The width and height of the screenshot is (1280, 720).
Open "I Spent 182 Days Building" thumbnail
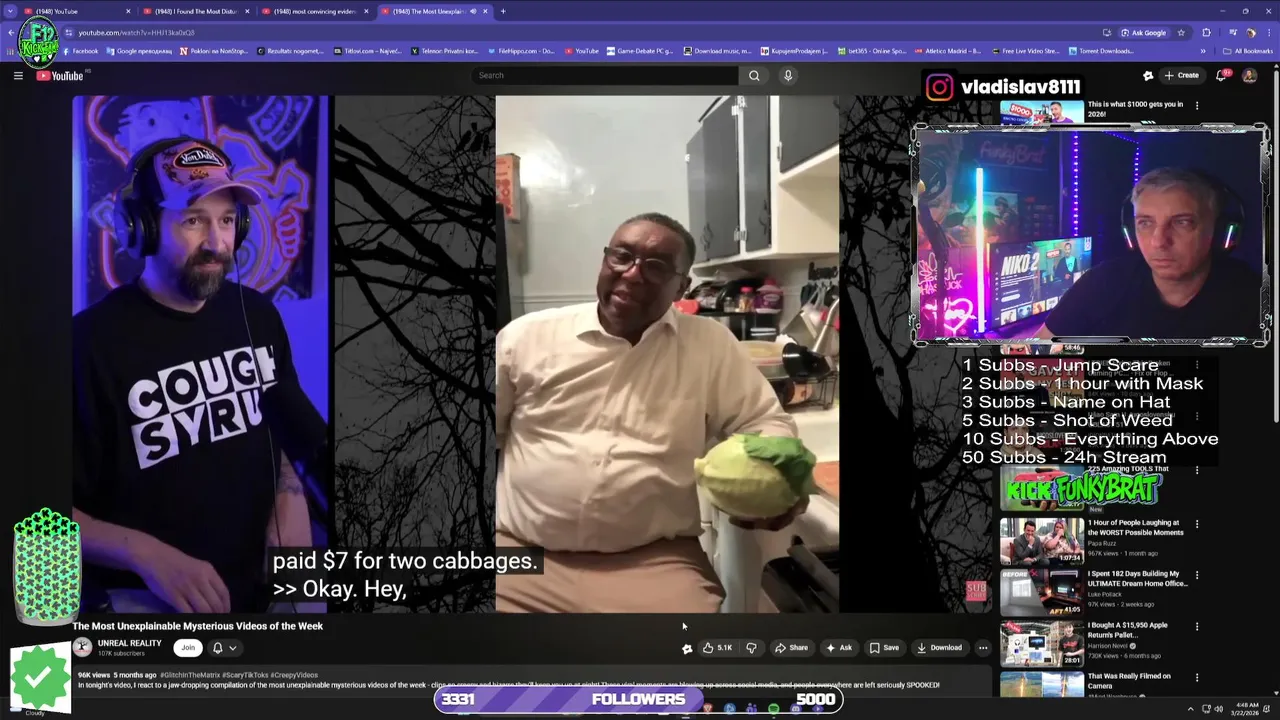[x=1041, y=592]
